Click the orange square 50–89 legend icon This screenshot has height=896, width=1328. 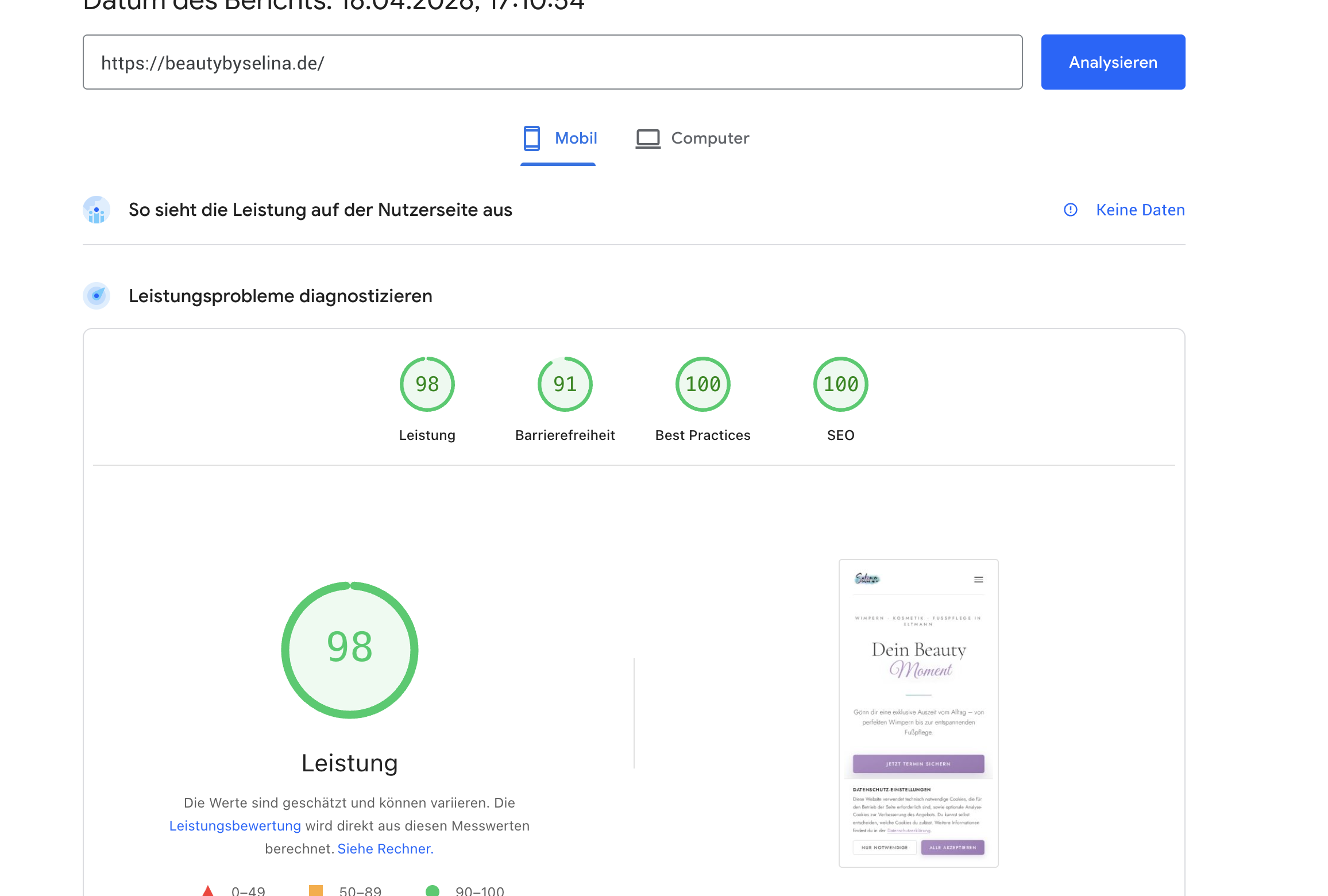(x=315, y=891)
